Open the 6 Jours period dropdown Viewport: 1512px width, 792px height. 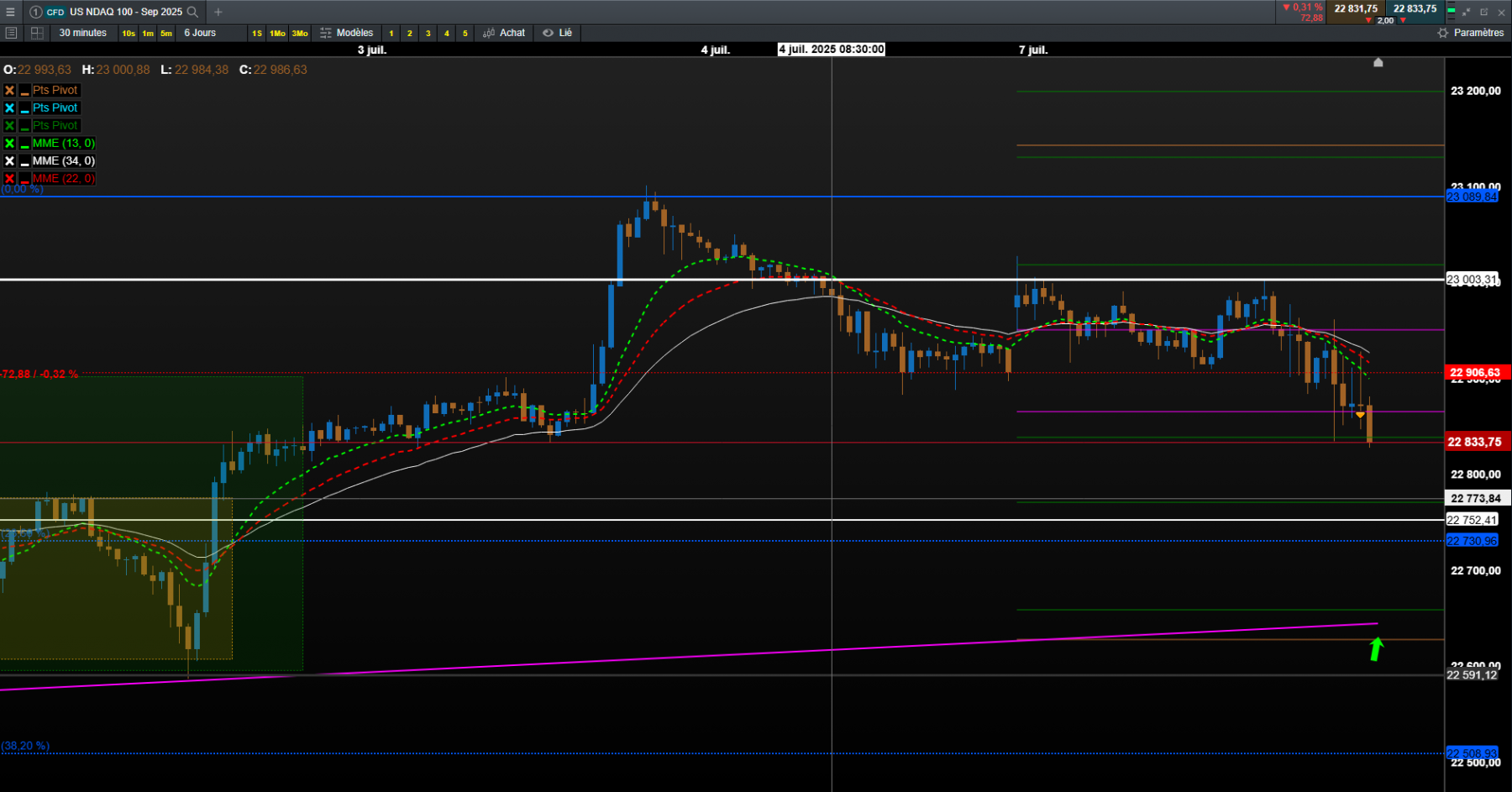click(200, 33)
